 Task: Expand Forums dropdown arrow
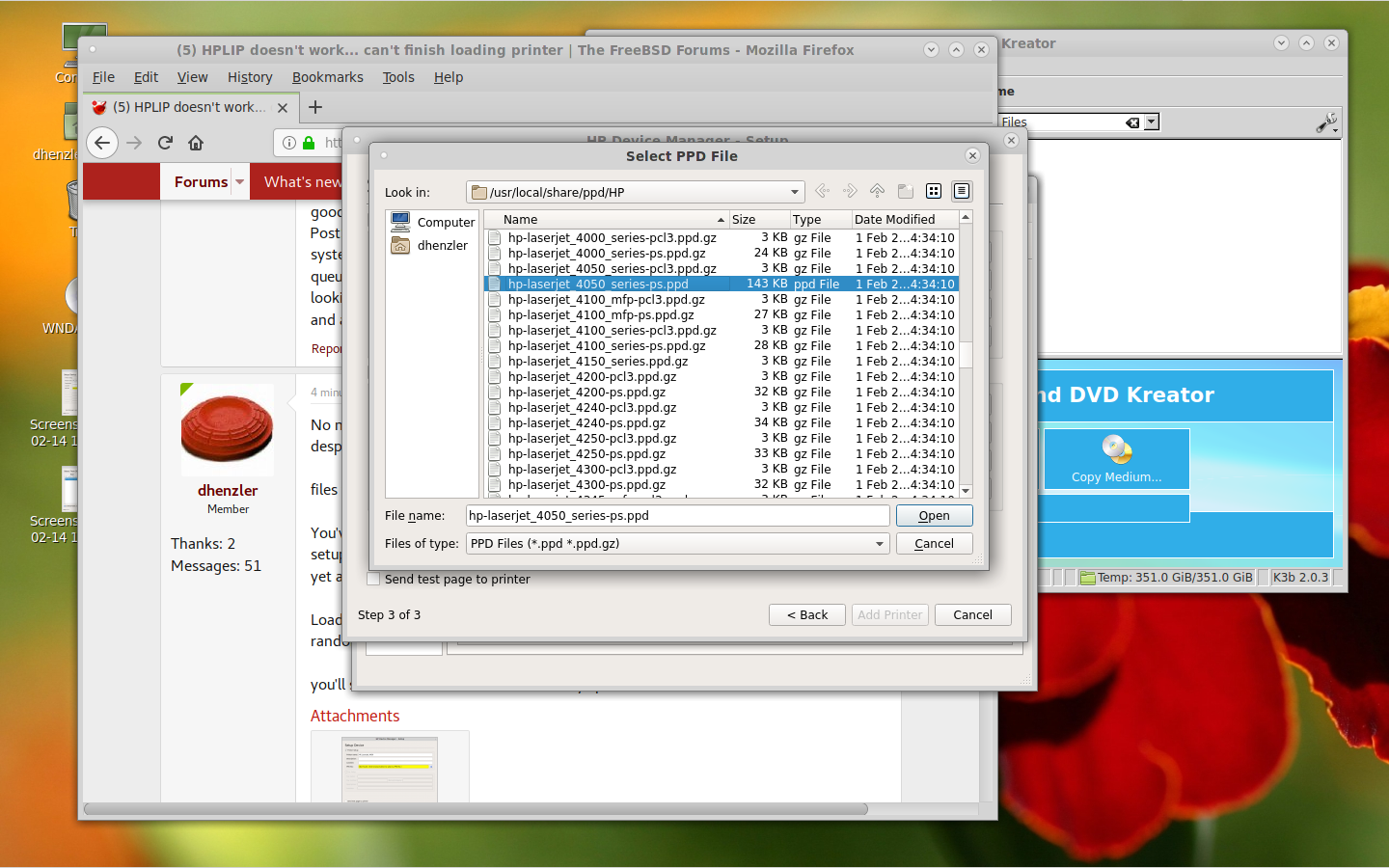point(240,181)
